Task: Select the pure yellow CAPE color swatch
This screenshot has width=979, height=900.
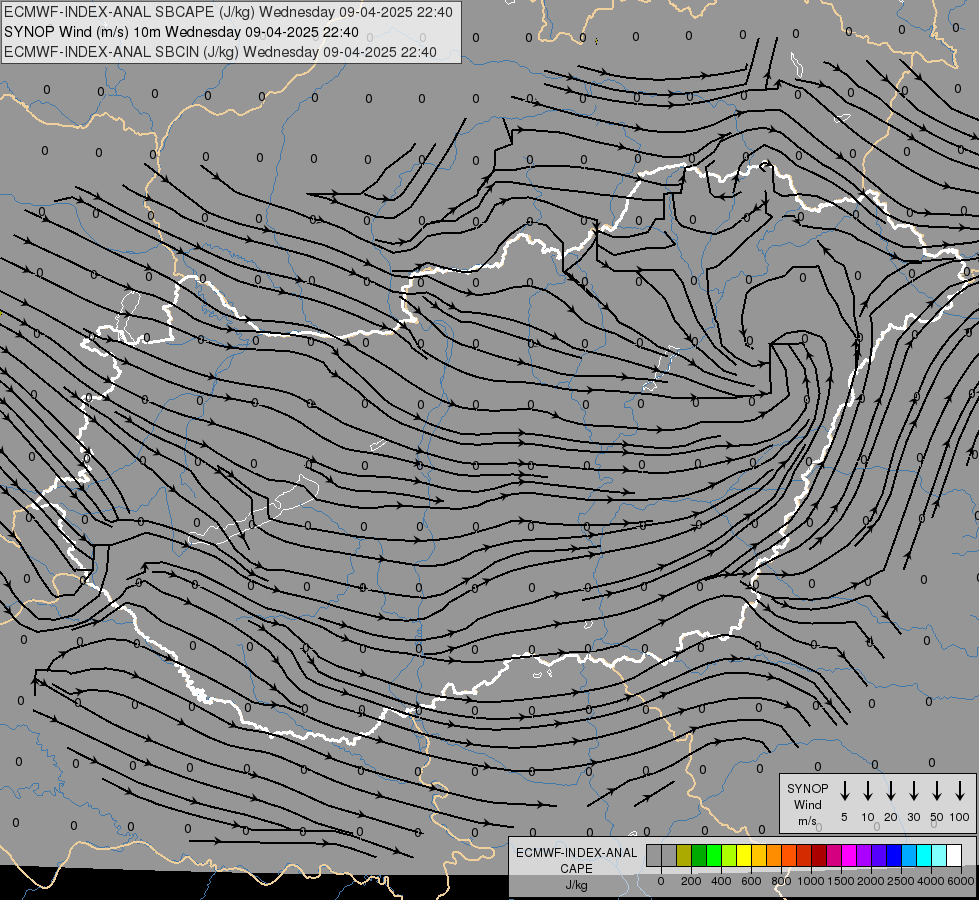Action: [x=744, y=855]
